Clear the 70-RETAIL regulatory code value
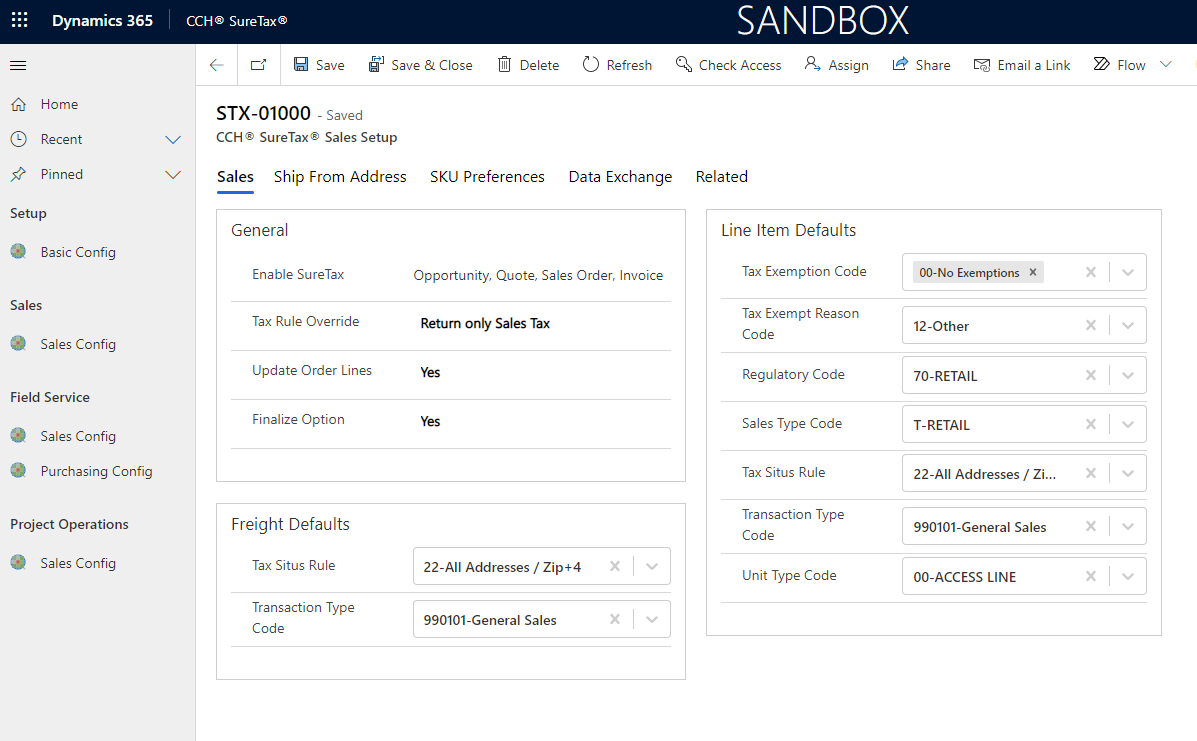 point(1091,375)
